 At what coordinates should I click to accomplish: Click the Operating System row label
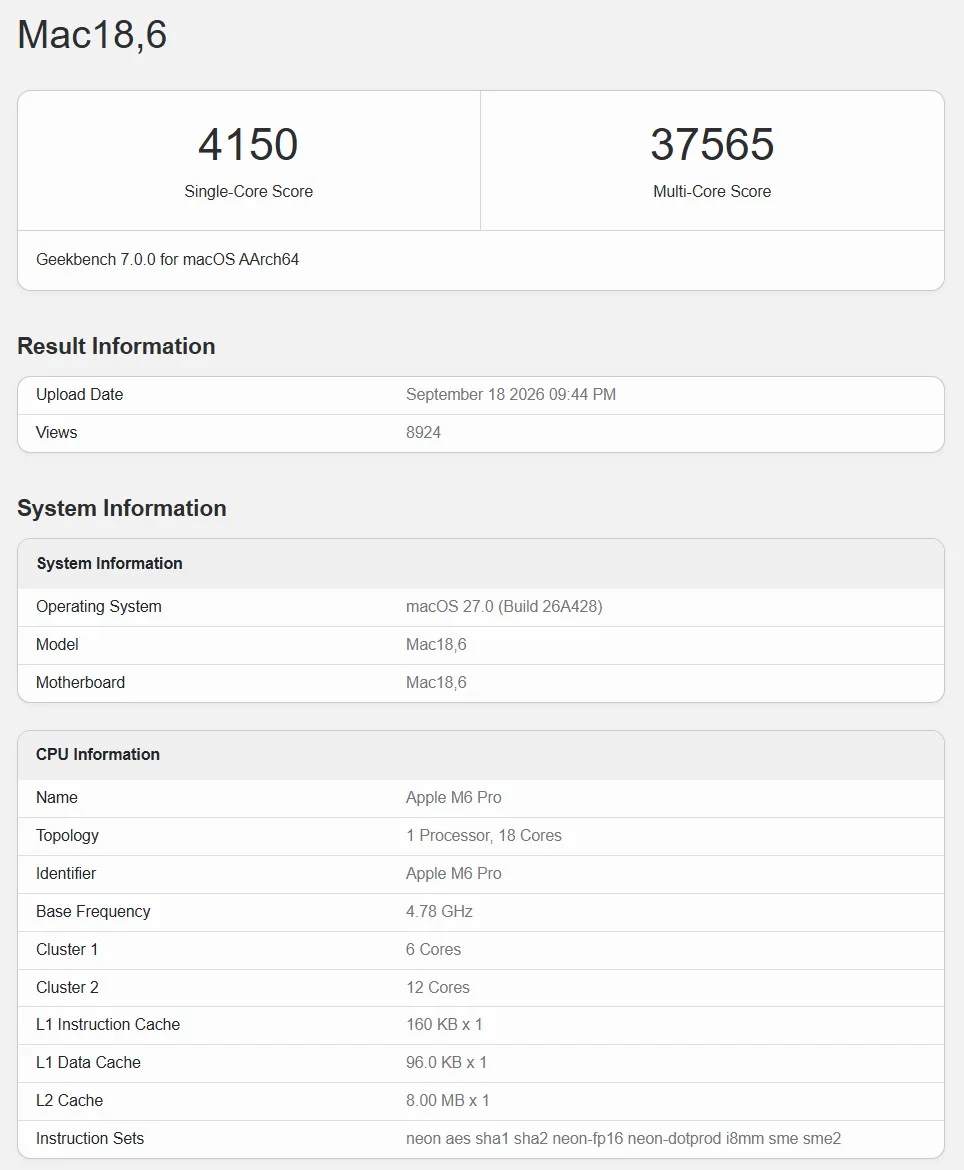(98, 607)
